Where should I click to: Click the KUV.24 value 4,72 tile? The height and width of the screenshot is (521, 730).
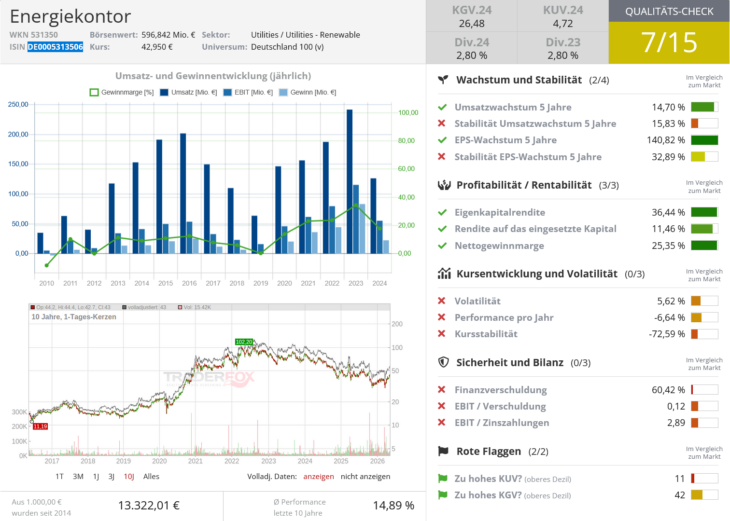(x=563, y=16)
